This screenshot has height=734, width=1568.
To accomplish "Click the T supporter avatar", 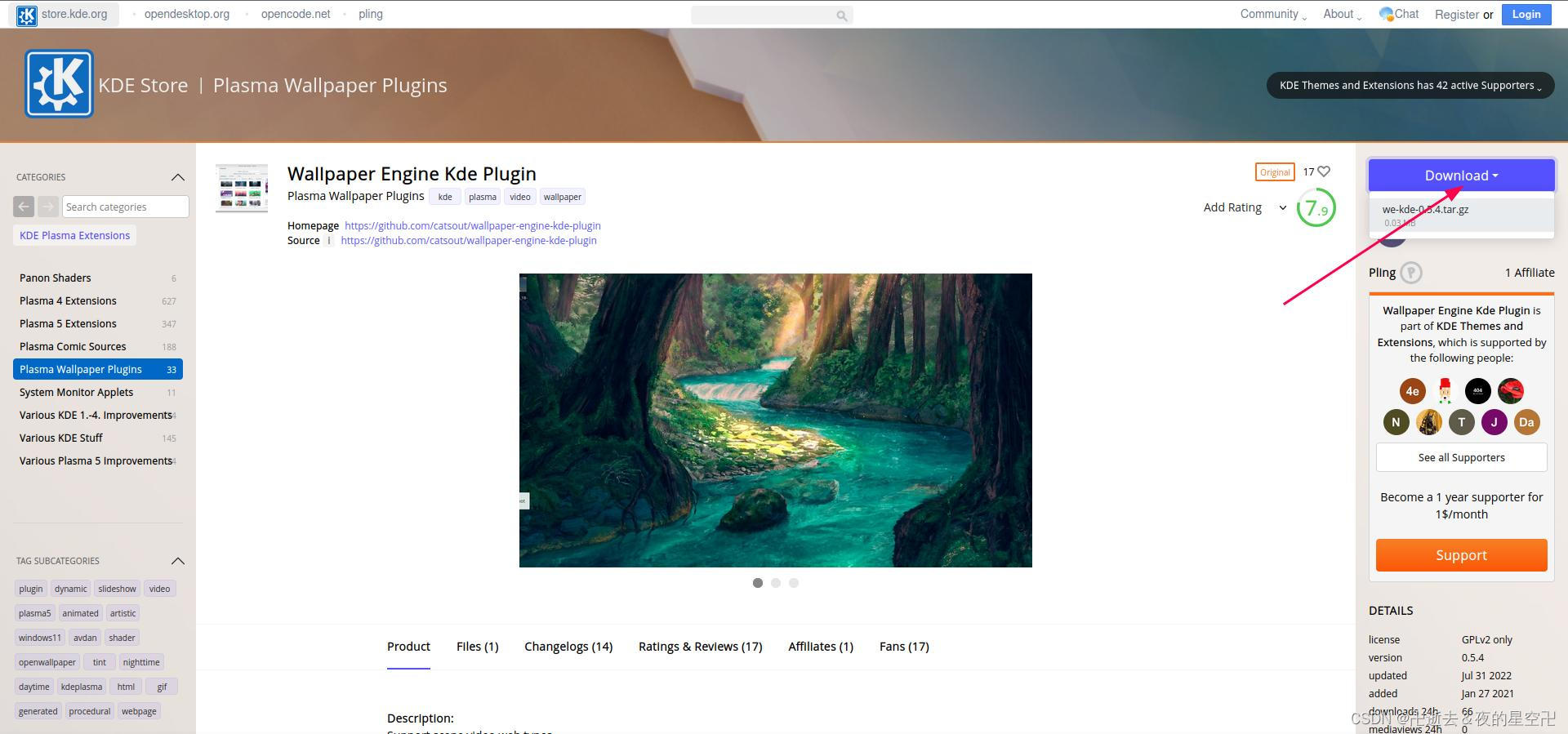I will click(x=1461, y=422).
